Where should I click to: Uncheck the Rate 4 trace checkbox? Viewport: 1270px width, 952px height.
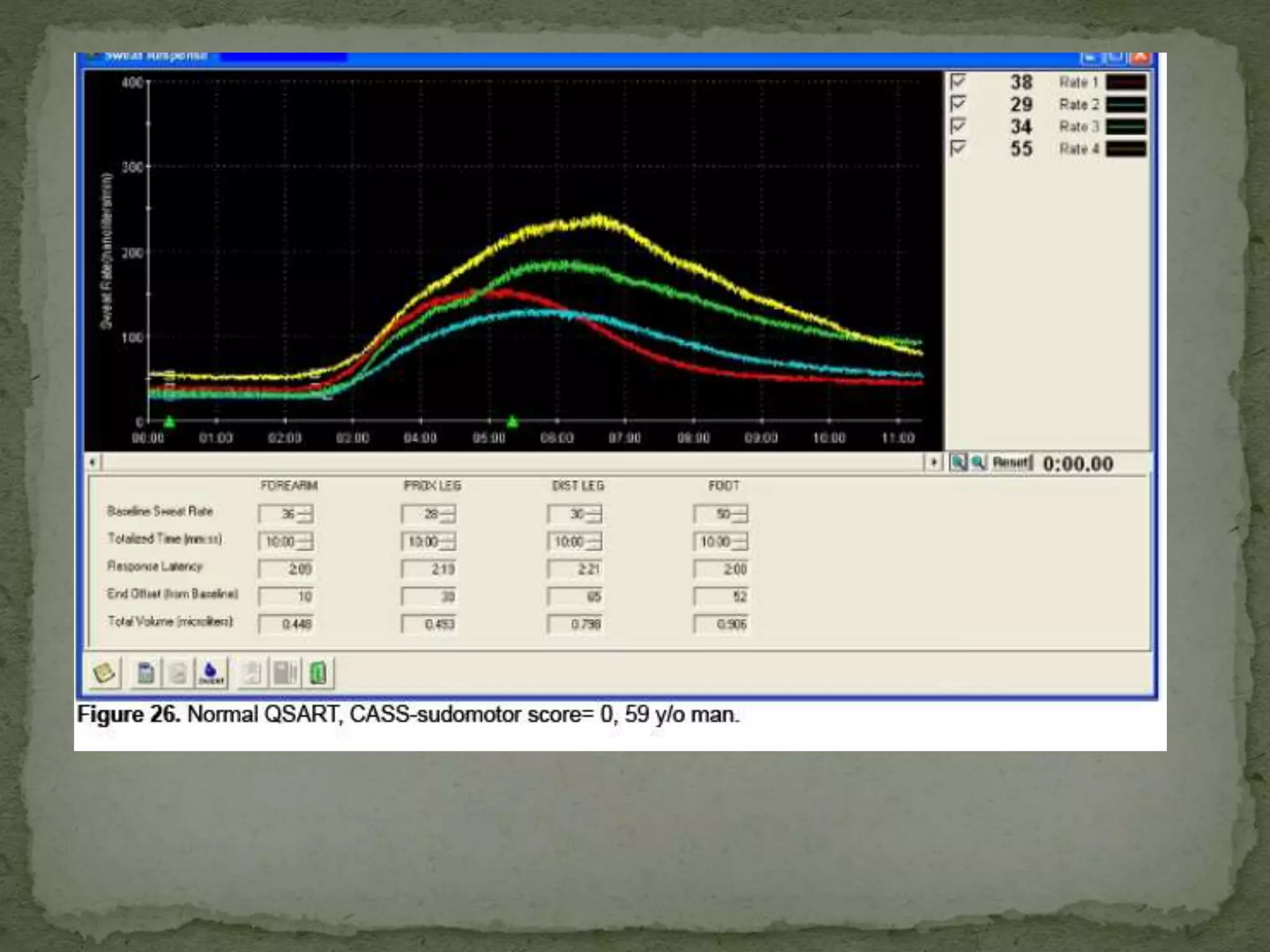click(x=958, y=148)
